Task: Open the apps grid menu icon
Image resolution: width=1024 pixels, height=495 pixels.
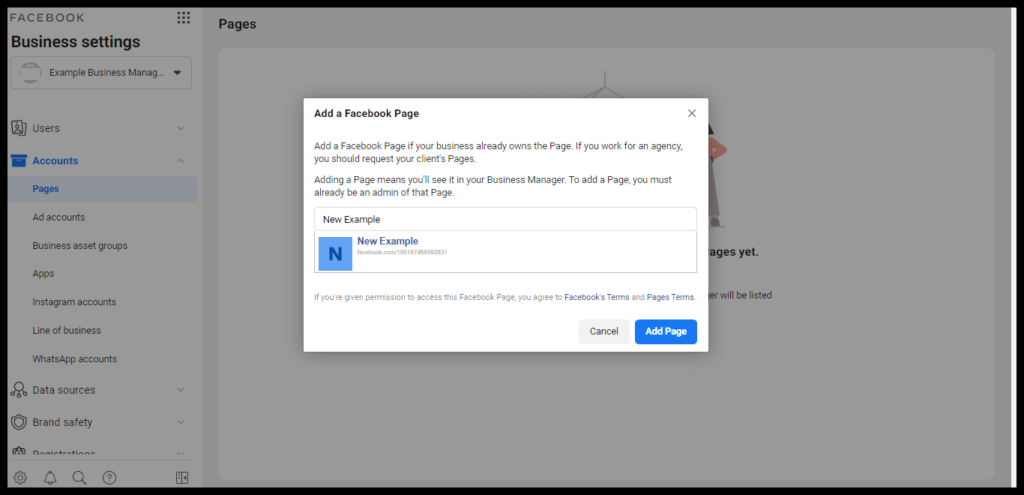Action: pos(184,18)
